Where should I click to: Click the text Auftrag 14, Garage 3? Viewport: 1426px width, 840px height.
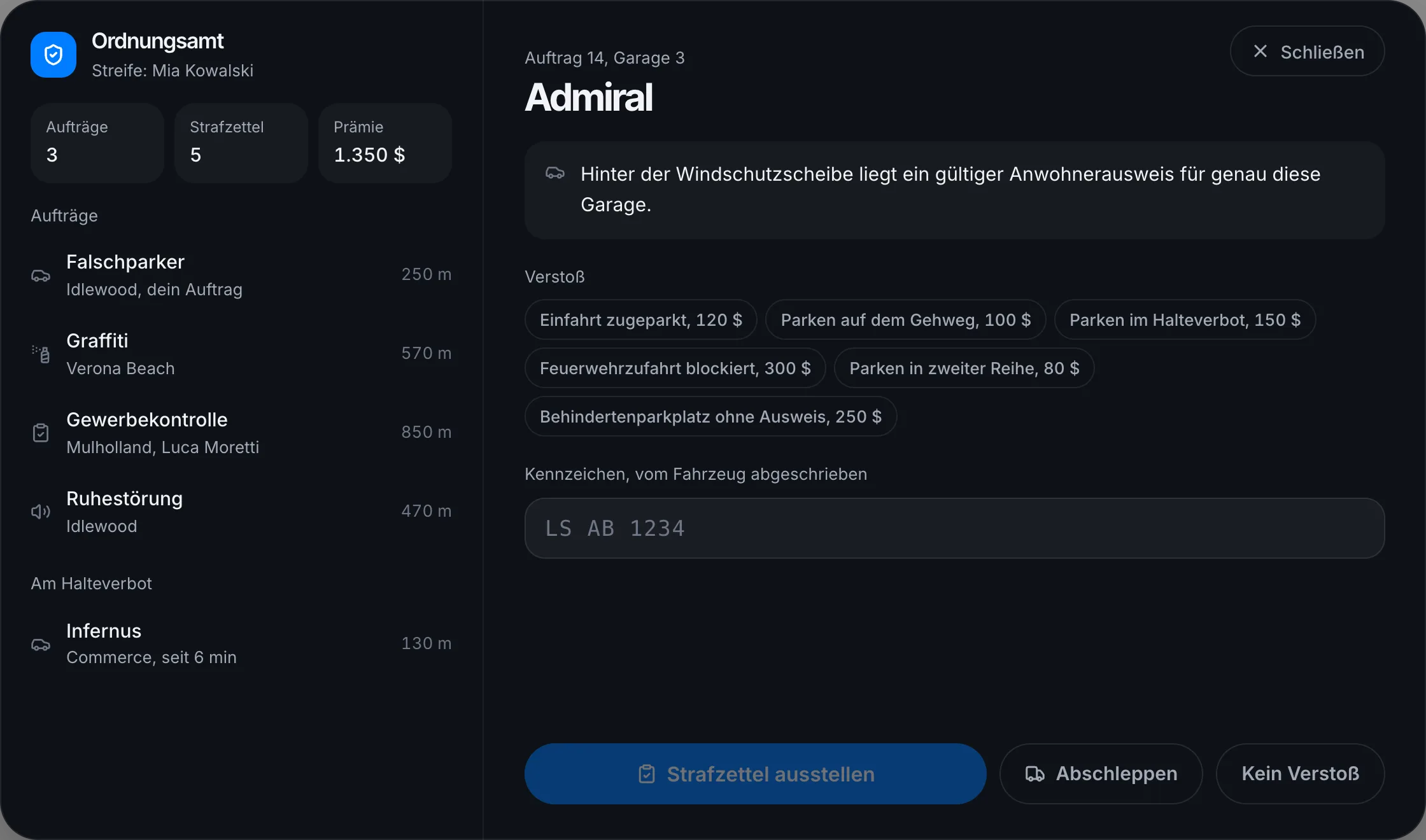click(605, 58)
